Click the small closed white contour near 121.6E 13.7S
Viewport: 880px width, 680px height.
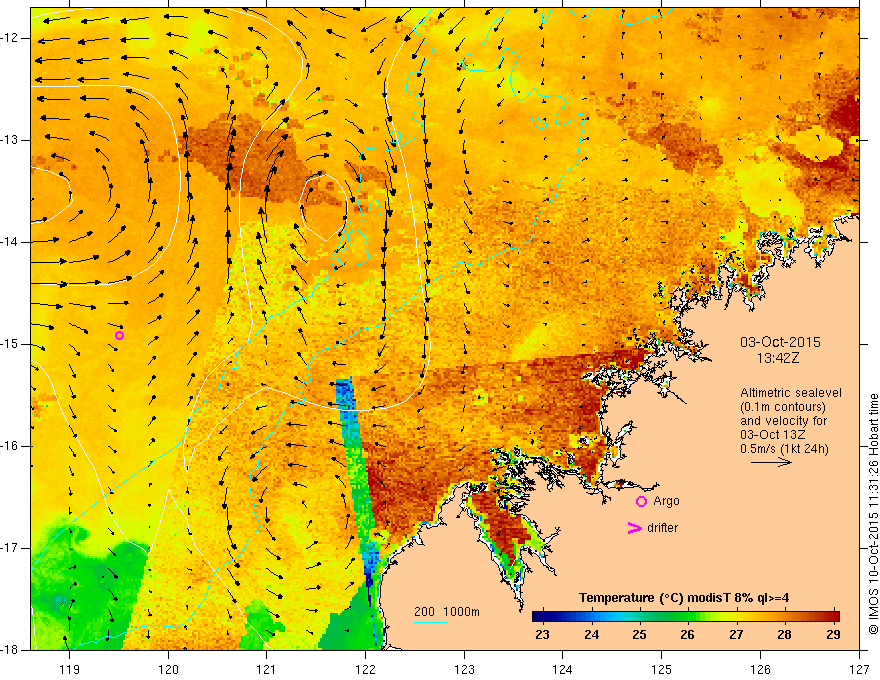point(324,206)
